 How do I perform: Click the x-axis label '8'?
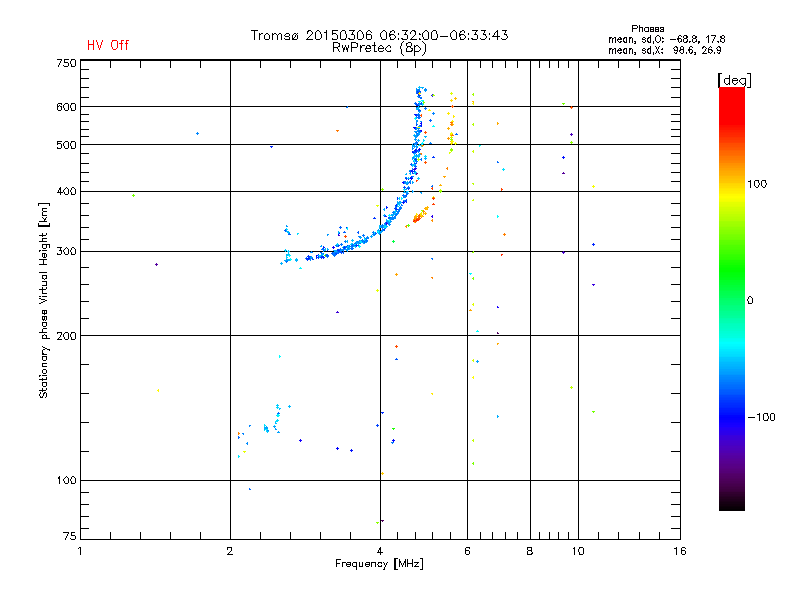tap(530, 551)
